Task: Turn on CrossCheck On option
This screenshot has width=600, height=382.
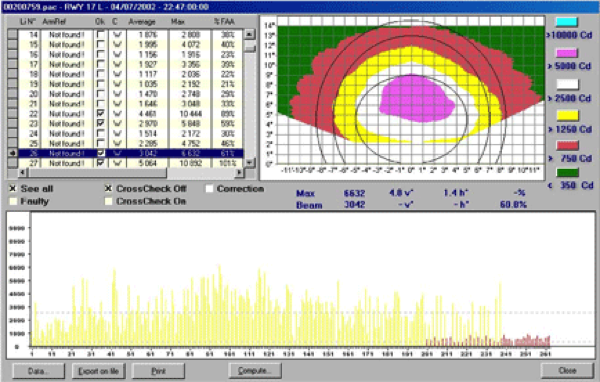Action: [109, 201]
